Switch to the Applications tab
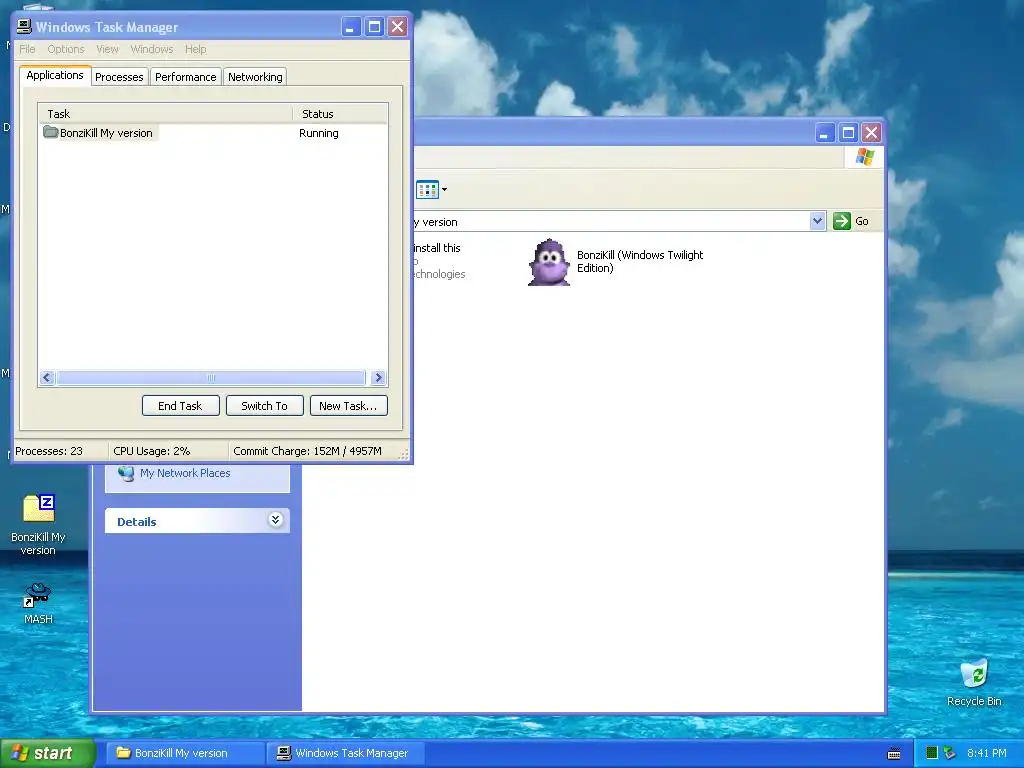The height and width of the screenshot is (768, 1024). click(x=55, y=75)
